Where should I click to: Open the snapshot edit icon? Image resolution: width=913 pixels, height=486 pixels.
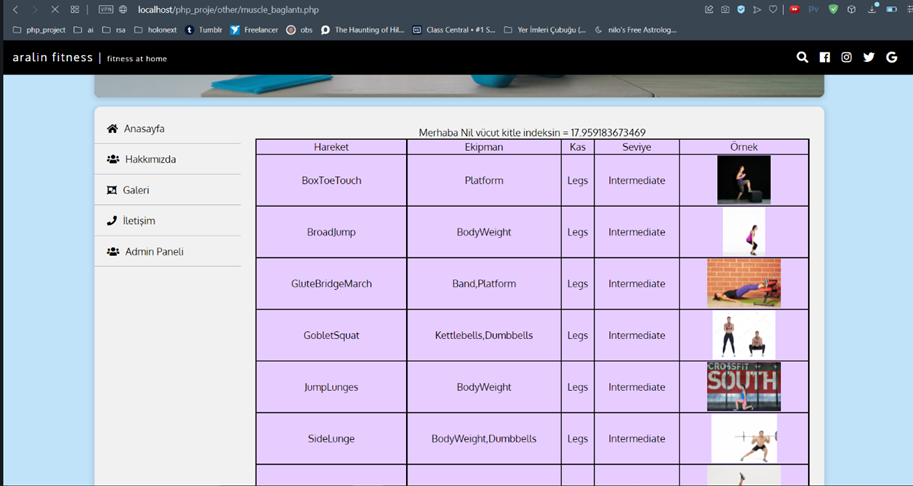click(709, 9)
